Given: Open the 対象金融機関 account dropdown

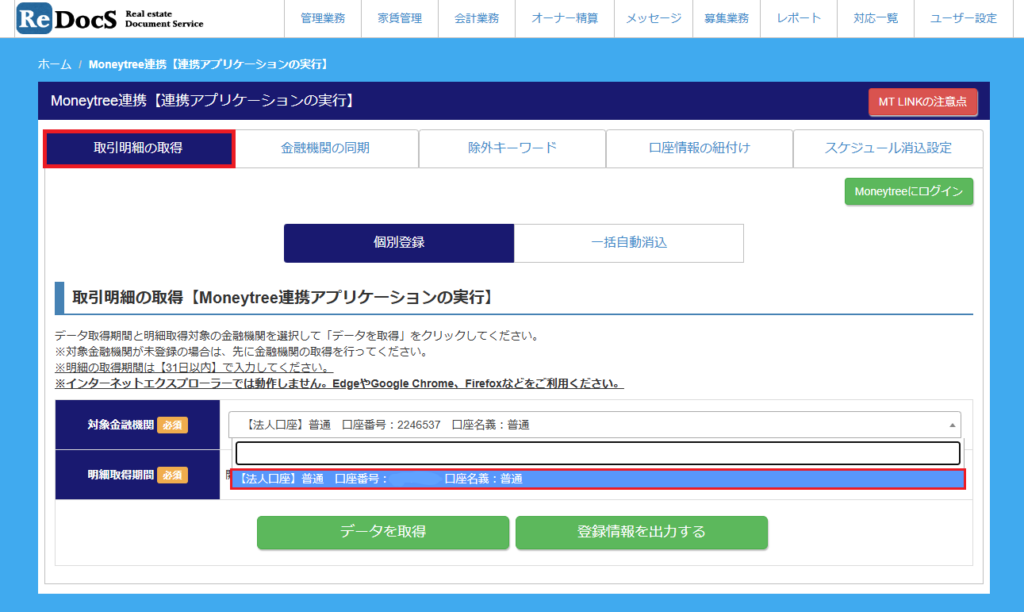Looking at the screenshot, I should click(x=594, y=425).
